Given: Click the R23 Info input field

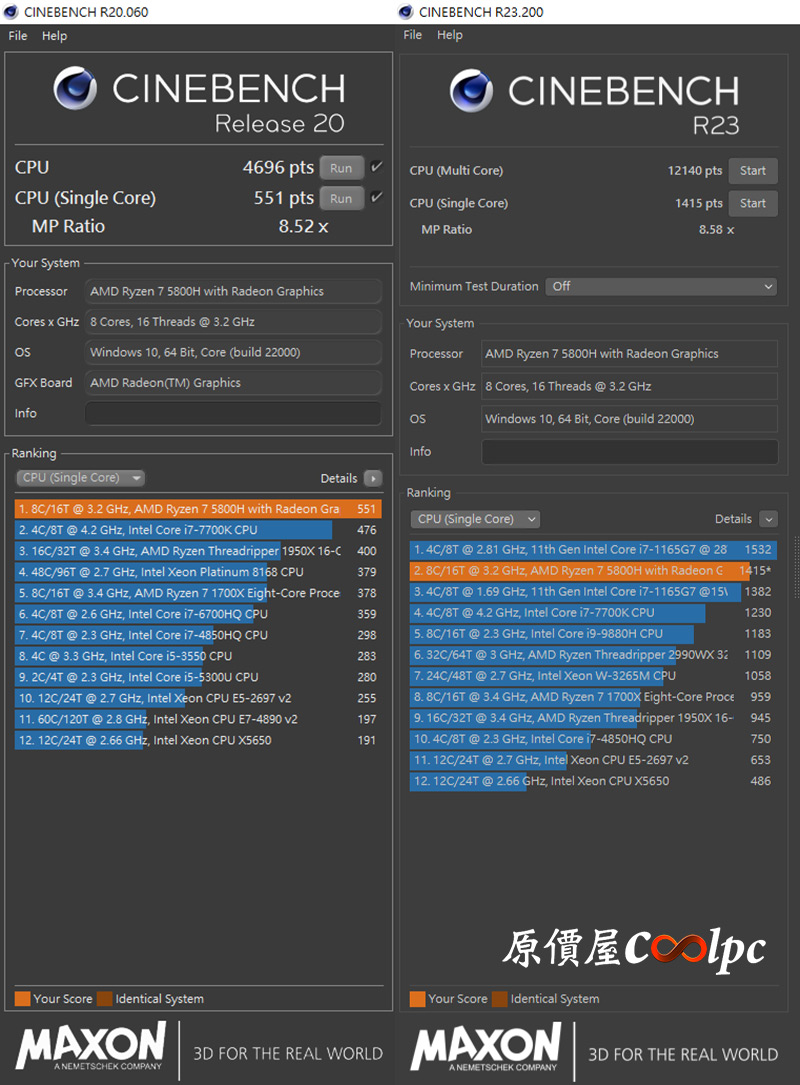Looking at the screenshot, I should (629, 451).
